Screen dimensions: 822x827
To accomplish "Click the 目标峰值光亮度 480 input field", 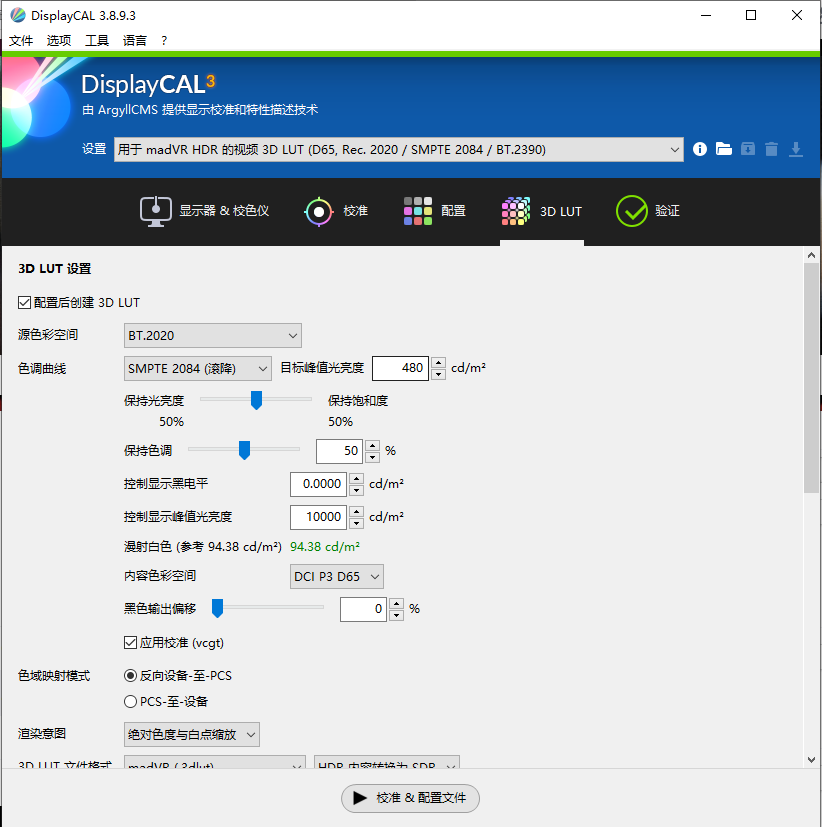I will [400, 368].
